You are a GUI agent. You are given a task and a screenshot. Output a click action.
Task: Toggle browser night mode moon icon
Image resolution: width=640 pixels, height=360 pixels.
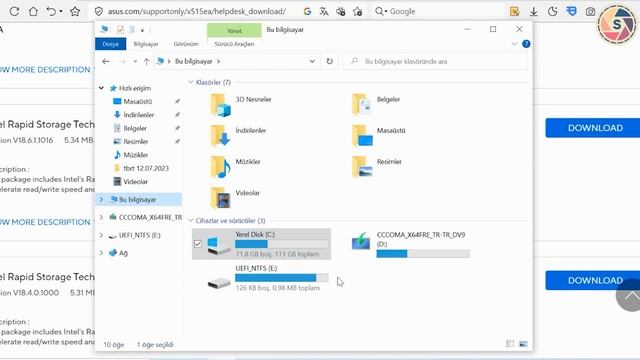553,11
